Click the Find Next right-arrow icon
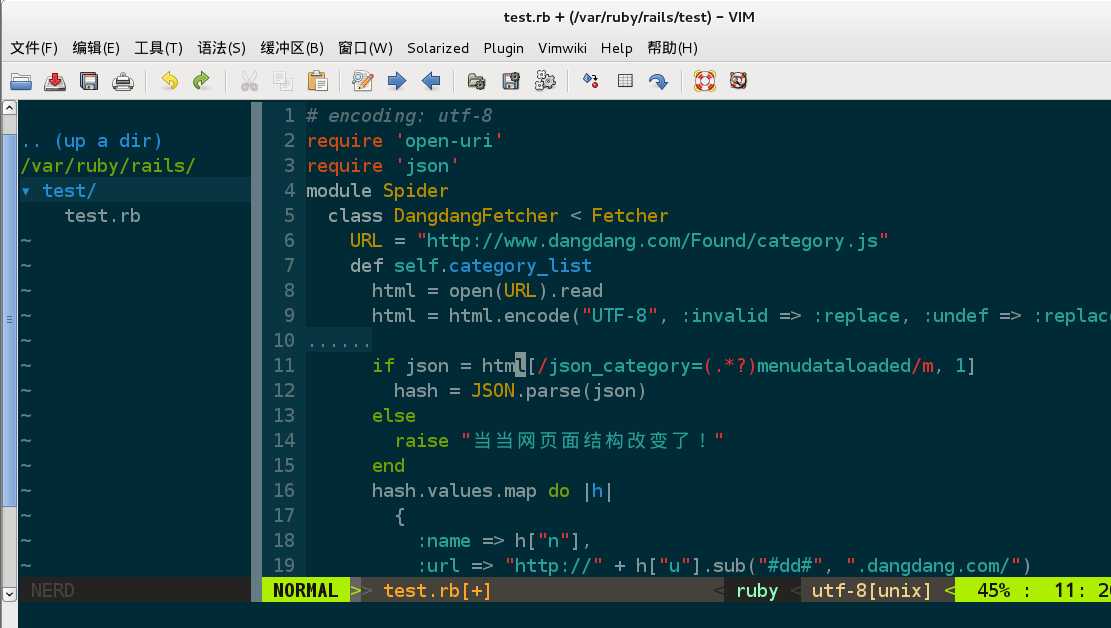 [x=397, y=82]
